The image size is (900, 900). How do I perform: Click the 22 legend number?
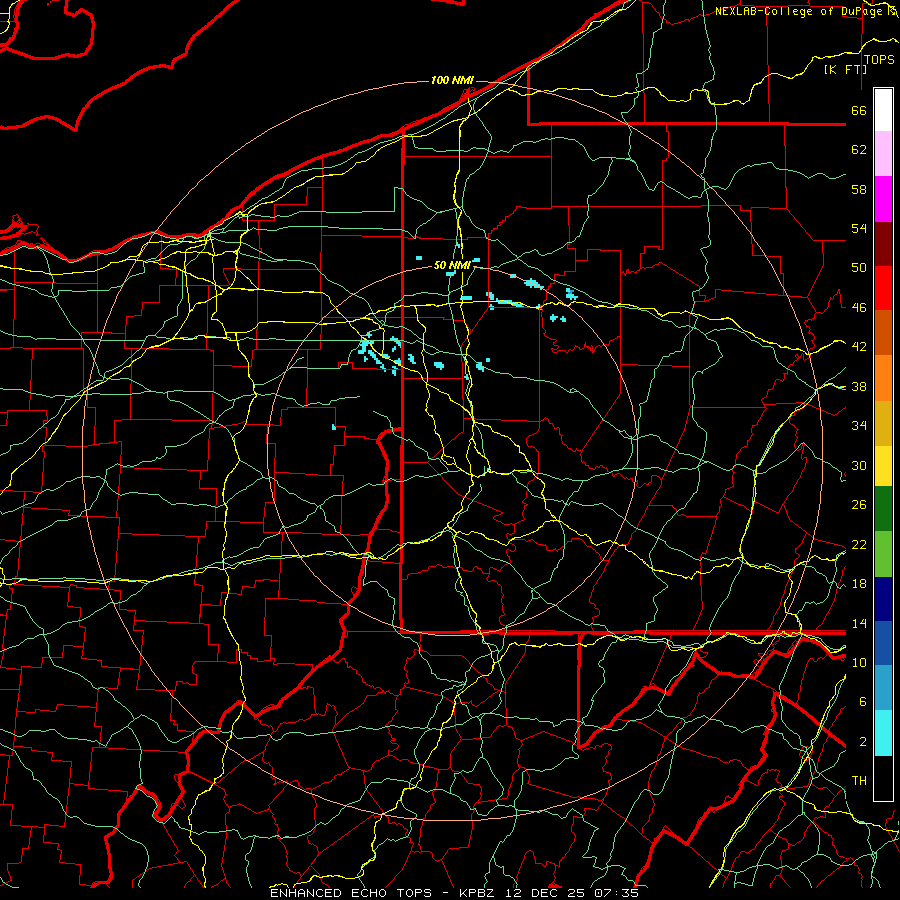tap(859, 545)
